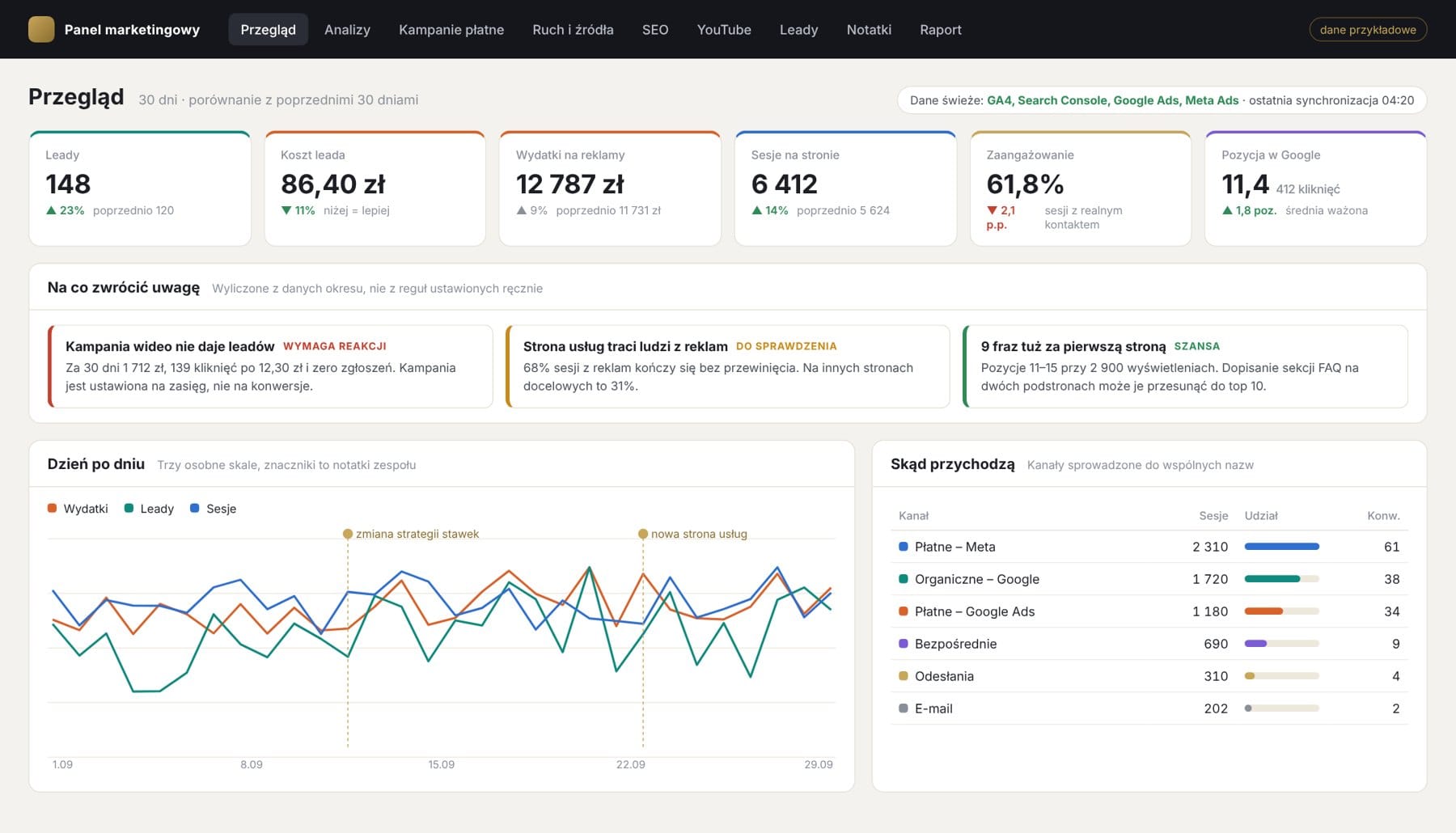Select the E-mail channel row

(x=1149, y=708)
